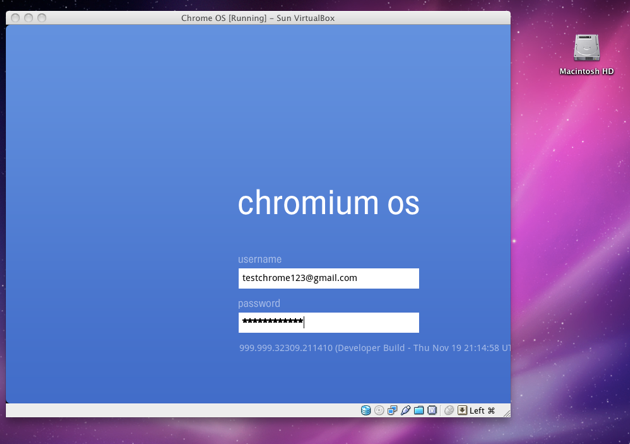Image resolution: width=630 pixels, height=444 pixels.
Task: Click the USB devices status icon
Action: pos(405,410)
